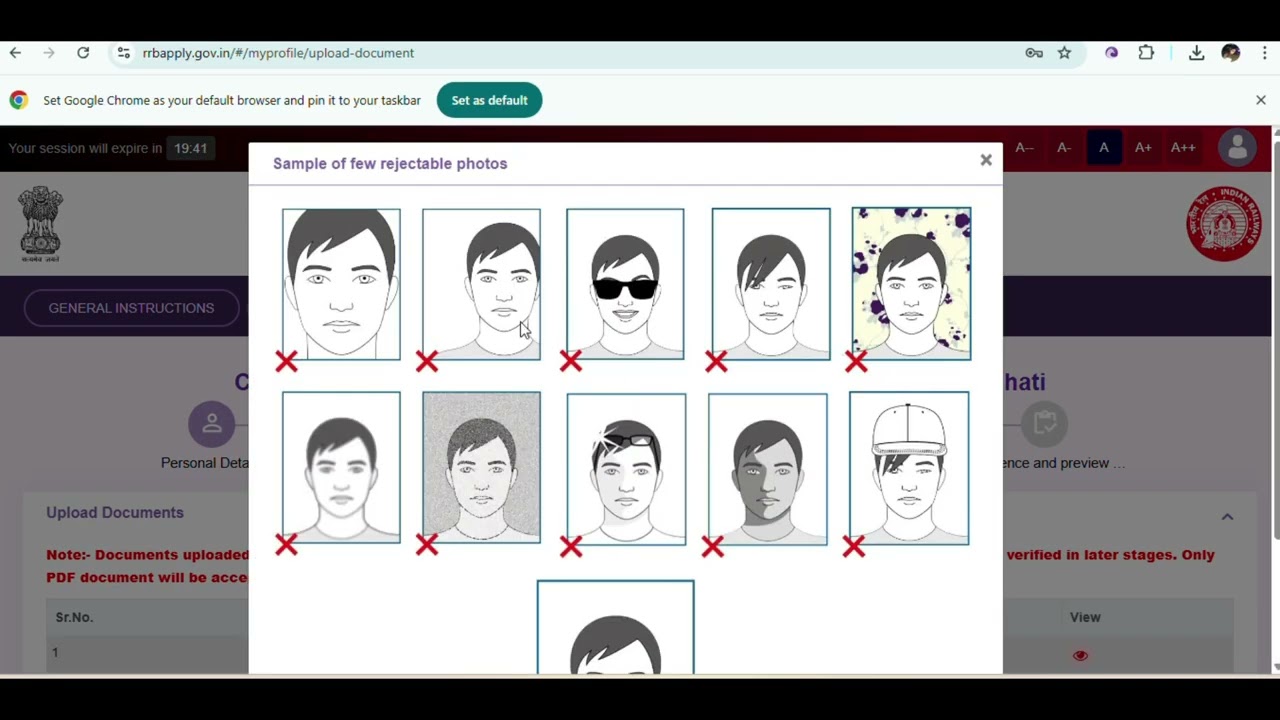Click the patterned background rejected photo

tap(911, 284)
